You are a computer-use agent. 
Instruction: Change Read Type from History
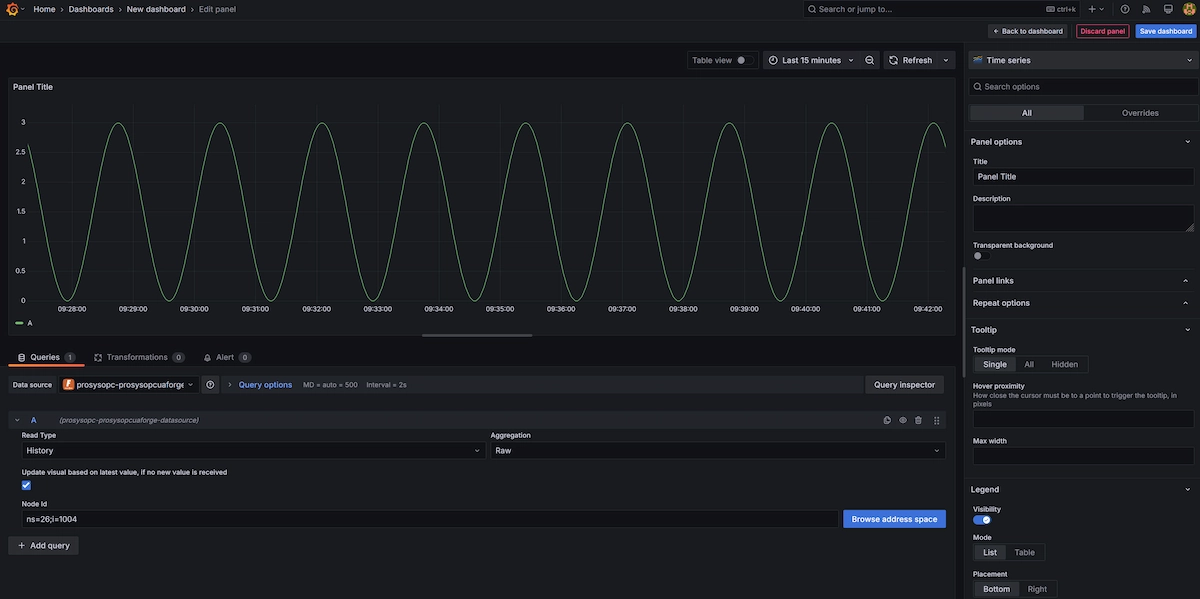248,448
